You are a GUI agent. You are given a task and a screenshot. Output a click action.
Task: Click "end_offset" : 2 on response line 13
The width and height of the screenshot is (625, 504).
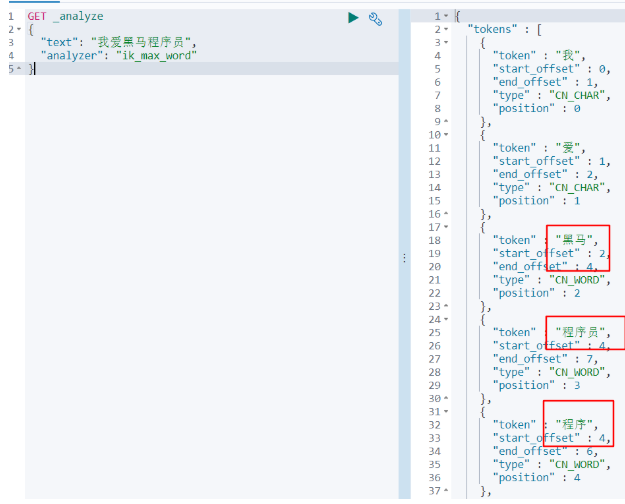[x=545, y=174]
